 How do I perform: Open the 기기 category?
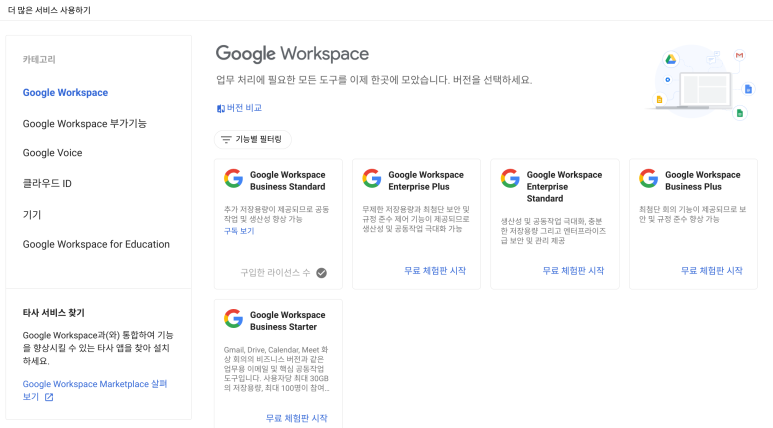(32, 214)
